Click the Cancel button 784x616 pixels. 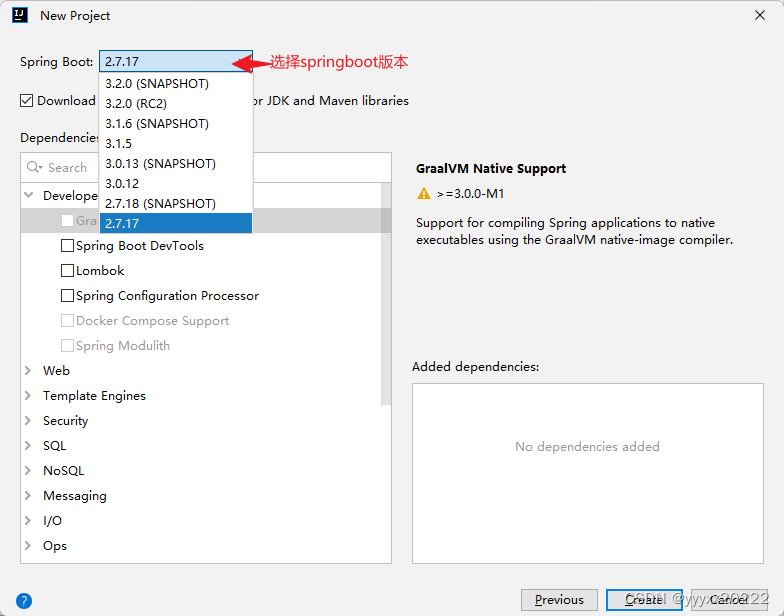pos(730,600)
